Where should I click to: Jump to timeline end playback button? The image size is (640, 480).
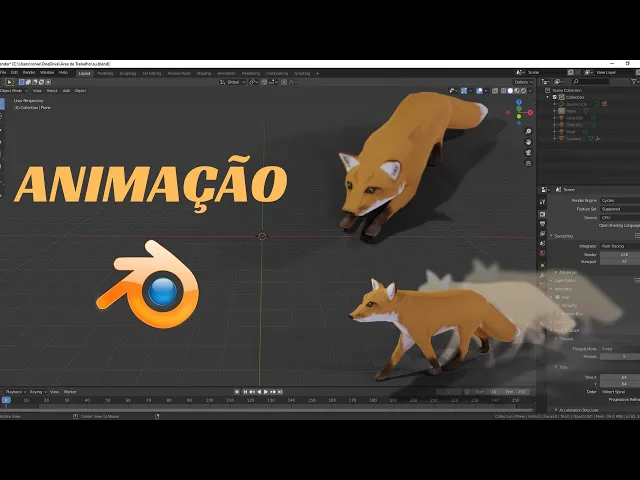[280, 391]
